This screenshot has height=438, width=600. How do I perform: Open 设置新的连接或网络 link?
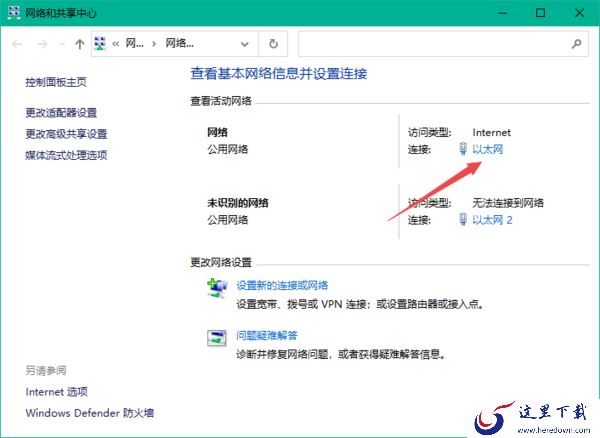coord(282,285)
